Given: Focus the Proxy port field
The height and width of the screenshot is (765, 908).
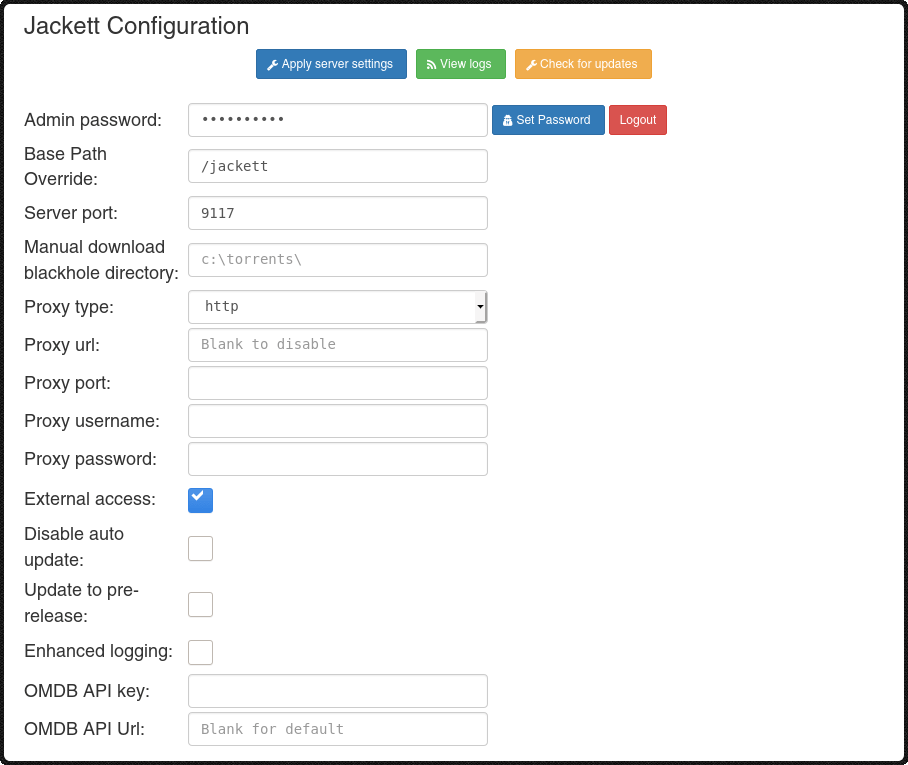Looking at the screenshot, I should point(337,383).
